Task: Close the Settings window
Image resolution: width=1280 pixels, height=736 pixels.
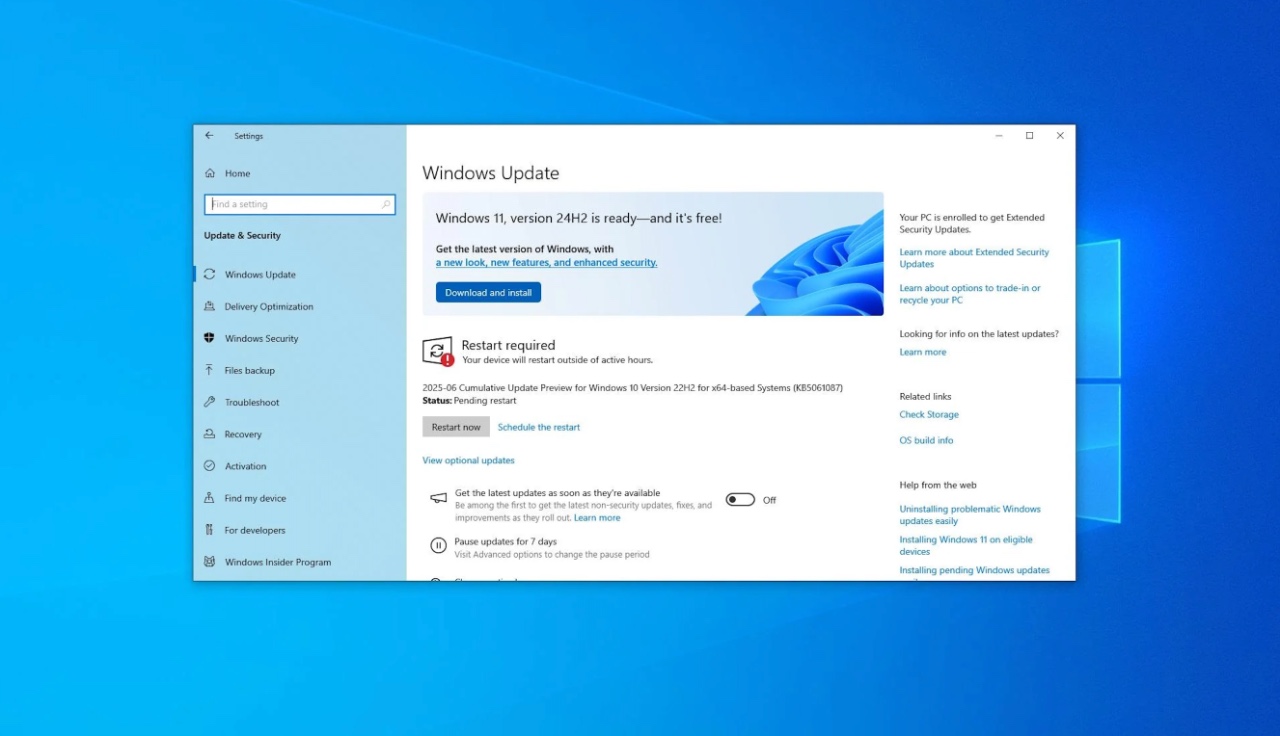Action: (1060, 135)
